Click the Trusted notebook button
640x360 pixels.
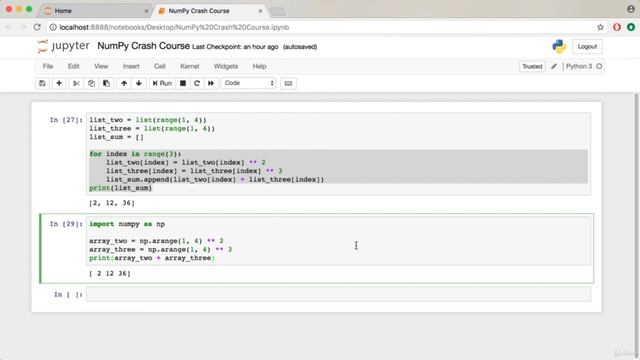(x=532, y=66)
